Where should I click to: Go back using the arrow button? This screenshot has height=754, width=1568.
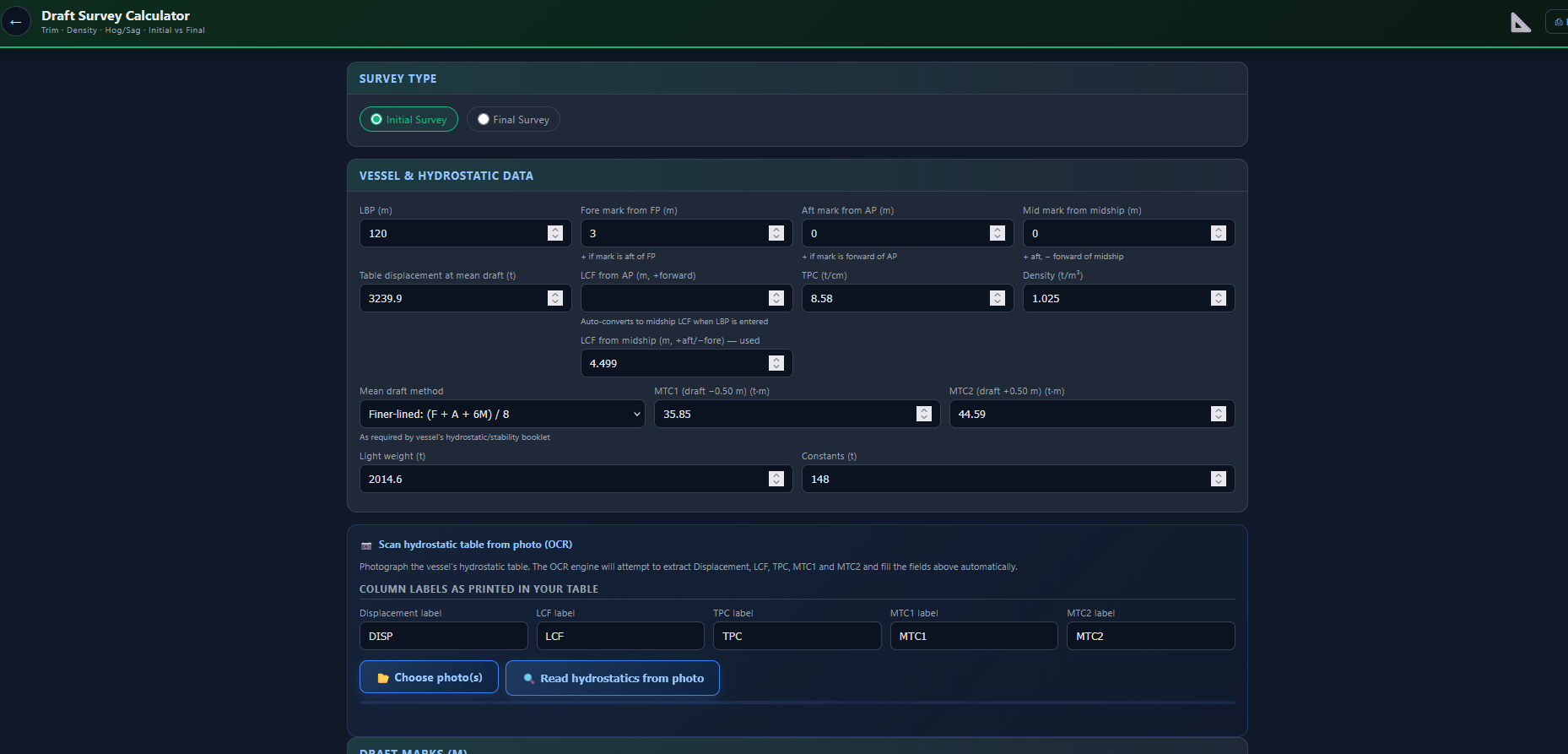tap(15, 22)
